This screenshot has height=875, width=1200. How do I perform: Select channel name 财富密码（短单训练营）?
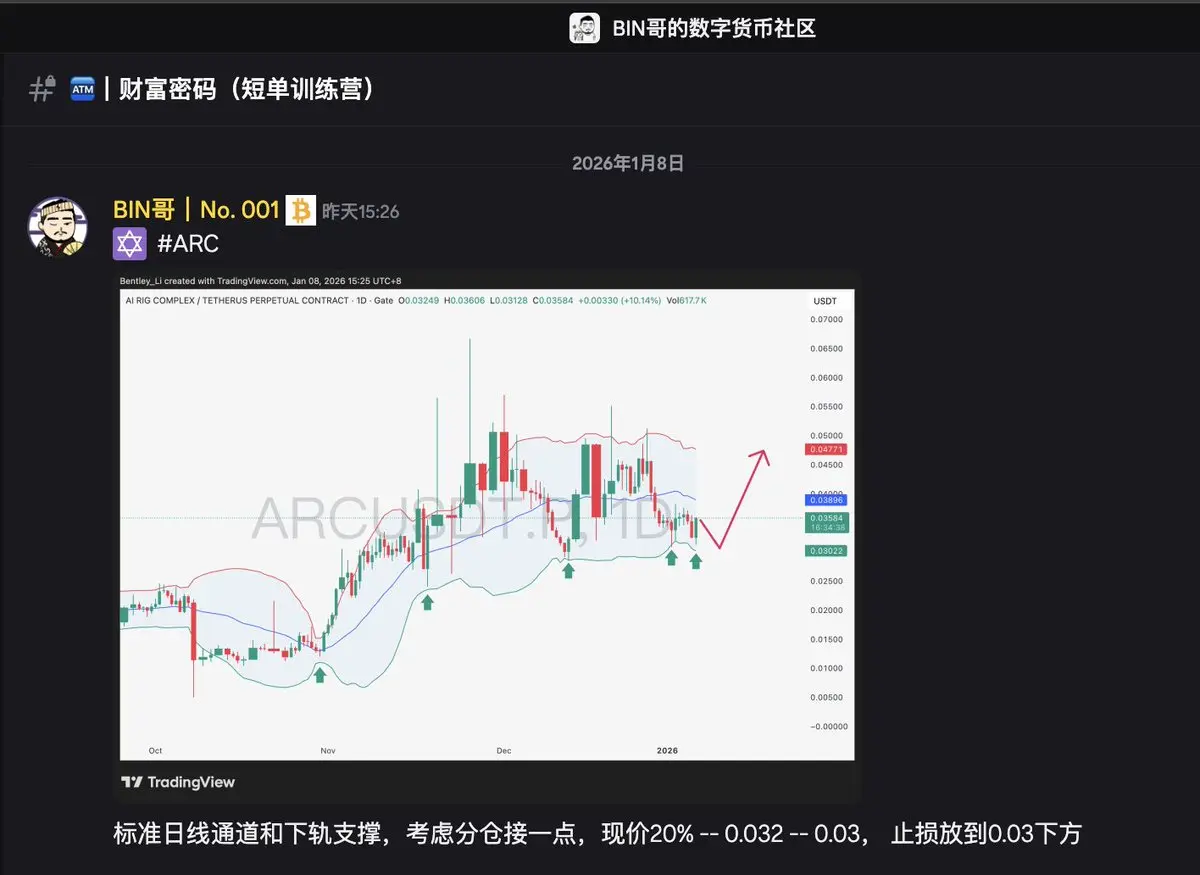(249, 89)
